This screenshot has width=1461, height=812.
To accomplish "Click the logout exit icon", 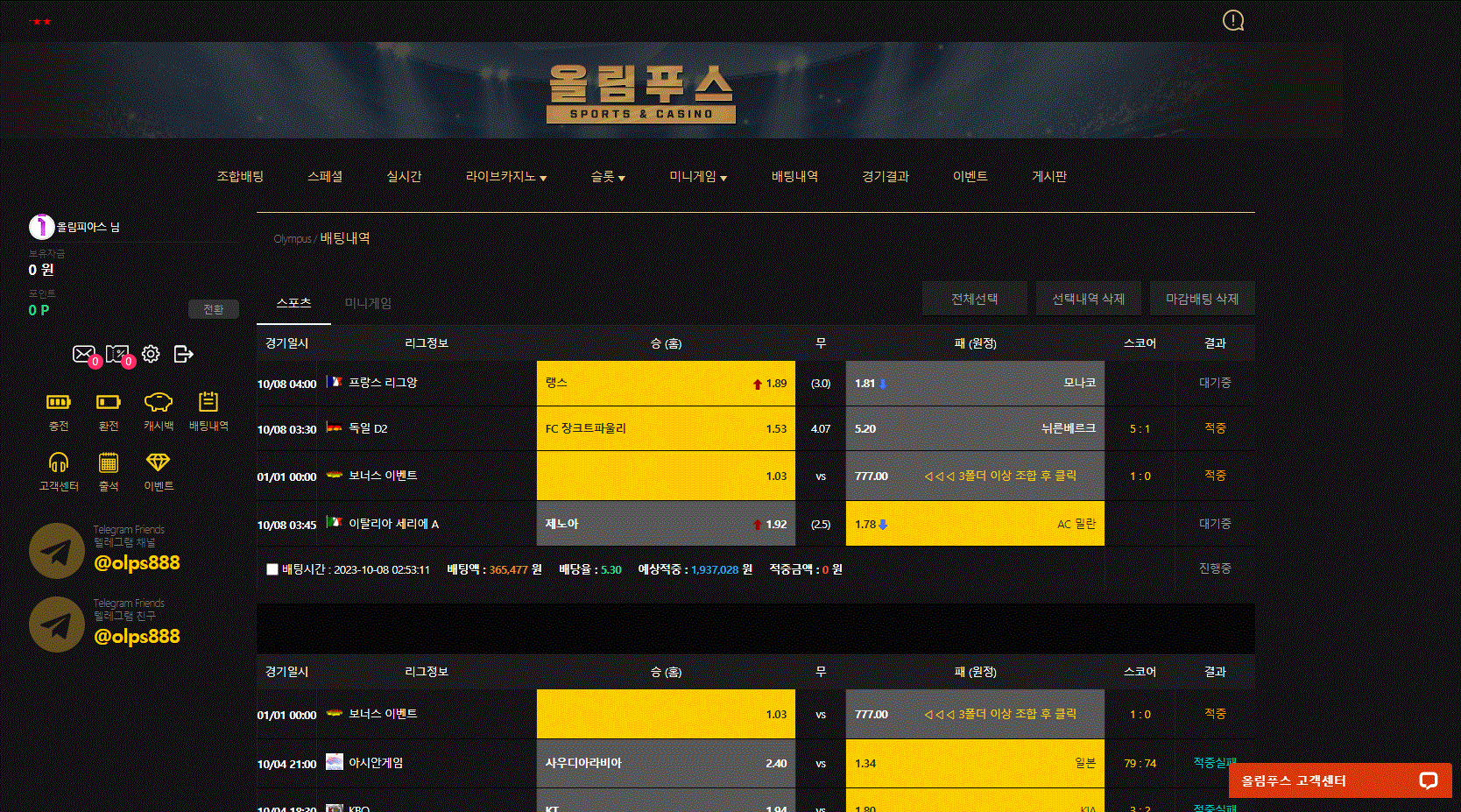I will pos(183,354).
